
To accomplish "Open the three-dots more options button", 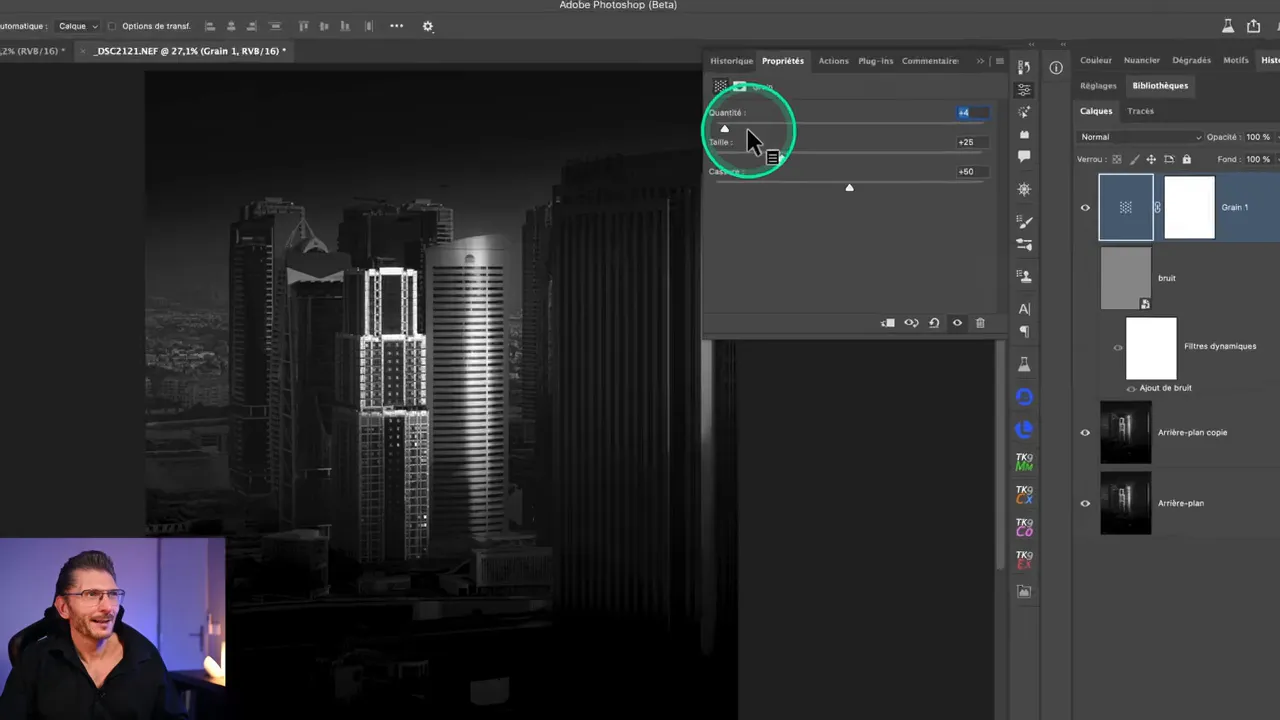I will pos(397,26).
